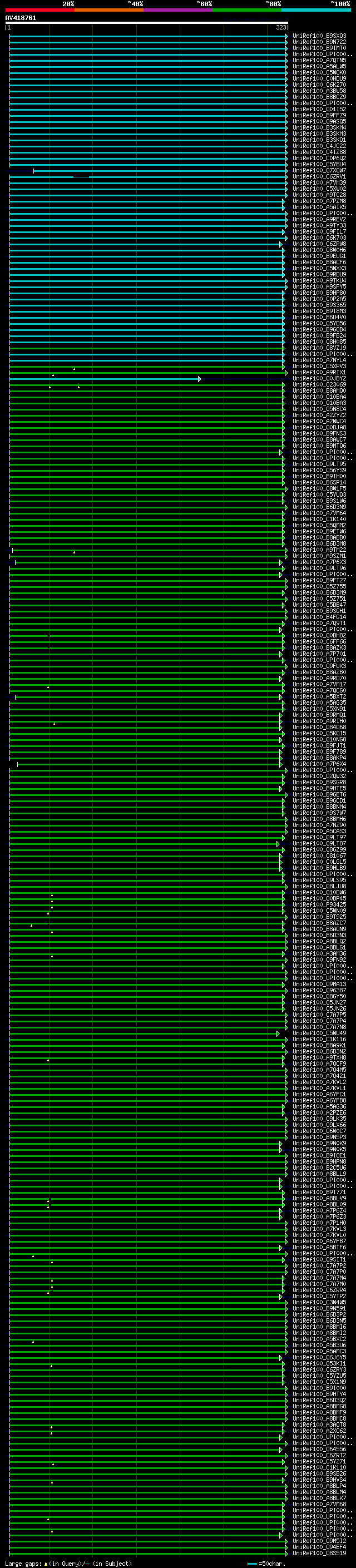Open hit UniRef100_A7QTN5
This screenshot has width=356, height=1568.
tap(319, 60)
